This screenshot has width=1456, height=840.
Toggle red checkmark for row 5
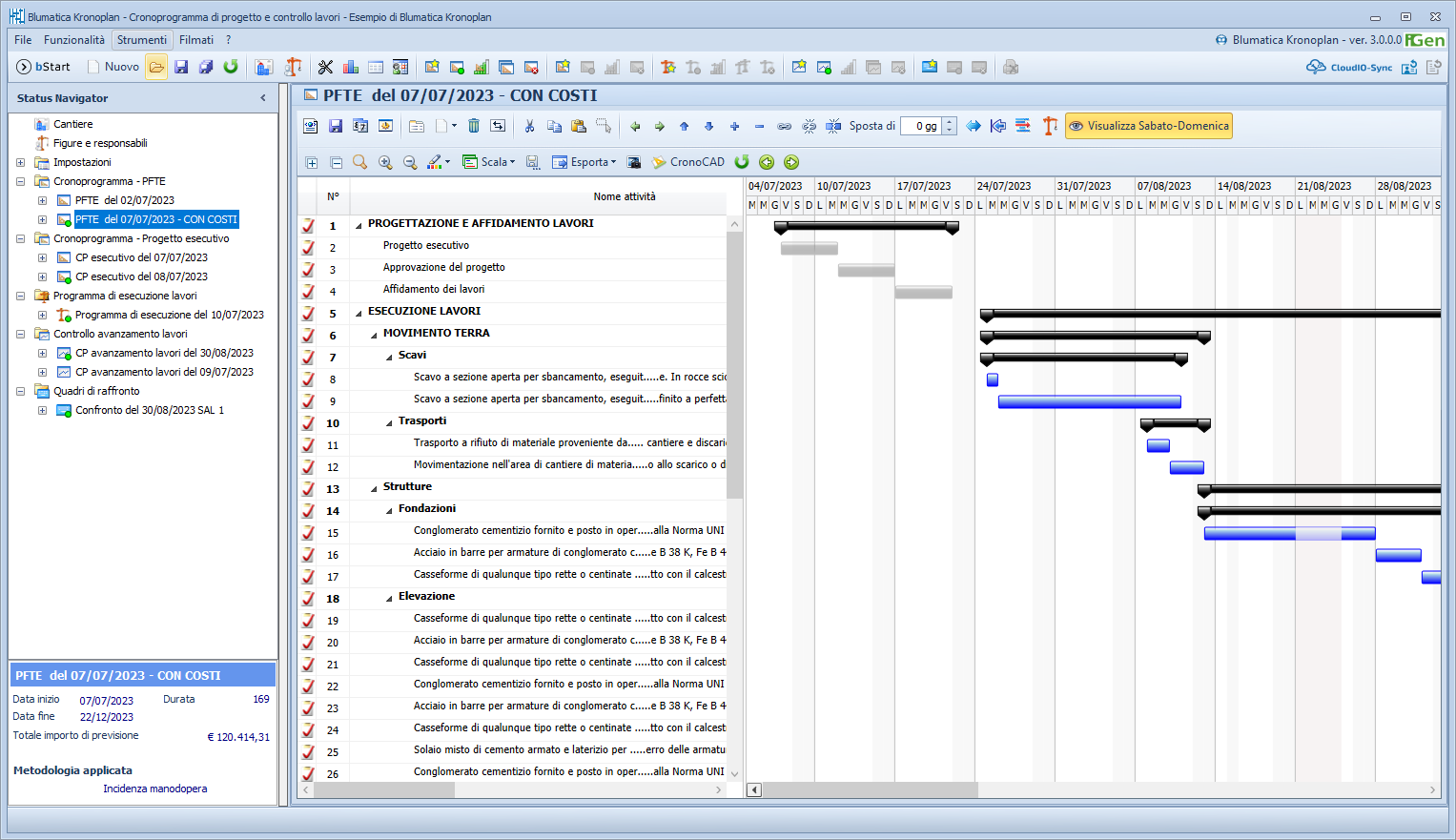[x=308, y=314]
